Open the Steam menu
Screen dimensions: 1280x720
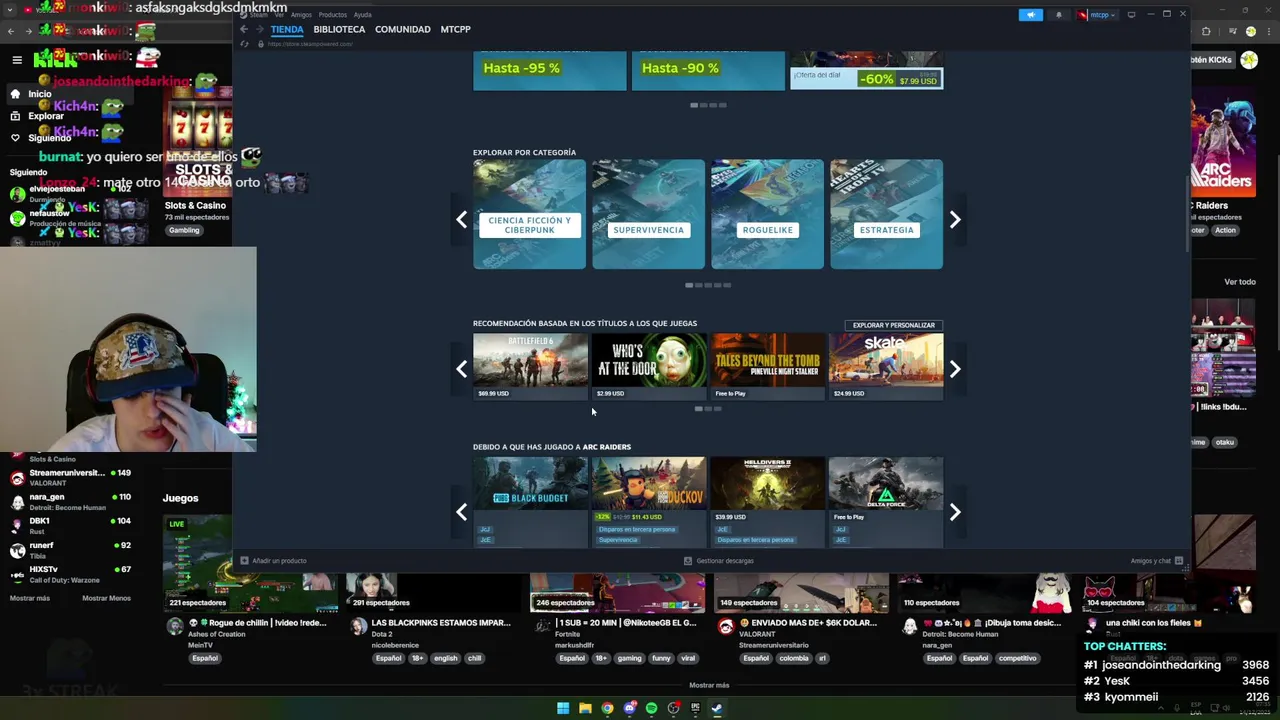click(x=258, y=15)
